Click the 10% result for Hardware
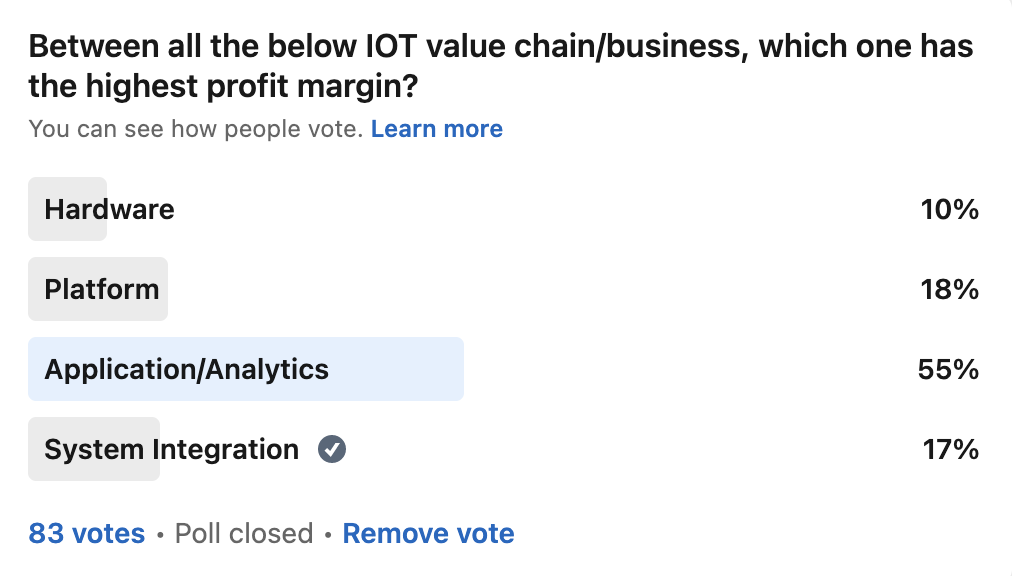Screen dimensions: 1012x576 pos(949,209)
